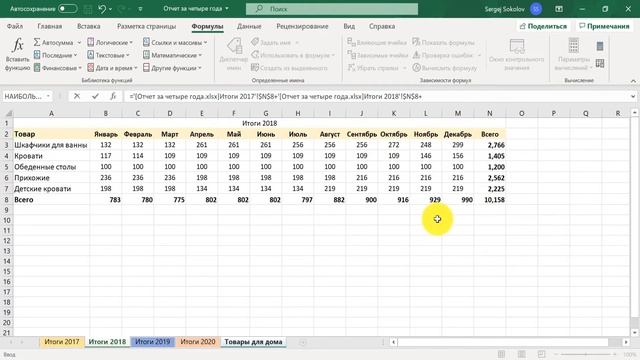Open the Справка ribbon tab

[382, 26]
